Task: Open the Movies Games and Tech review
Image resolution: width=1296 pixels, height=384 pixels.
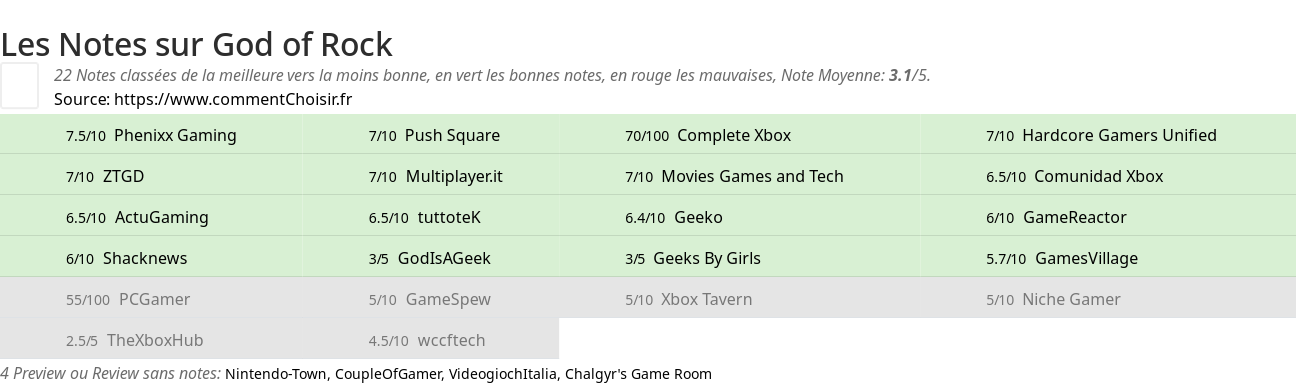Action: tap(734, 176)
